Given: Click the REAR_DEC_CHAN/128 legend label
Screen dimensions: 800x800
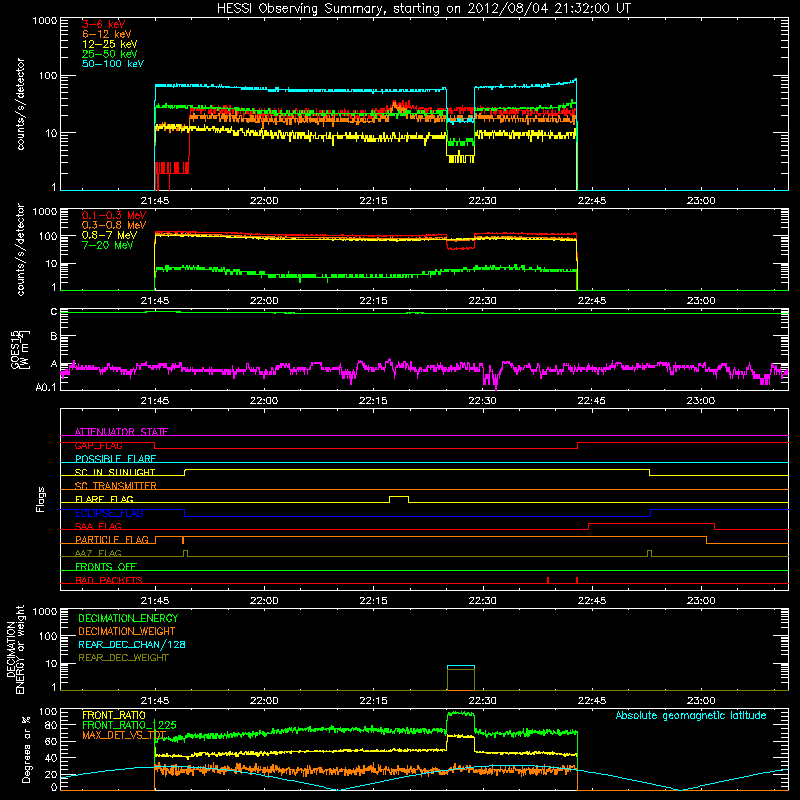Looking at the screenshot, I should tap(132, 644).
